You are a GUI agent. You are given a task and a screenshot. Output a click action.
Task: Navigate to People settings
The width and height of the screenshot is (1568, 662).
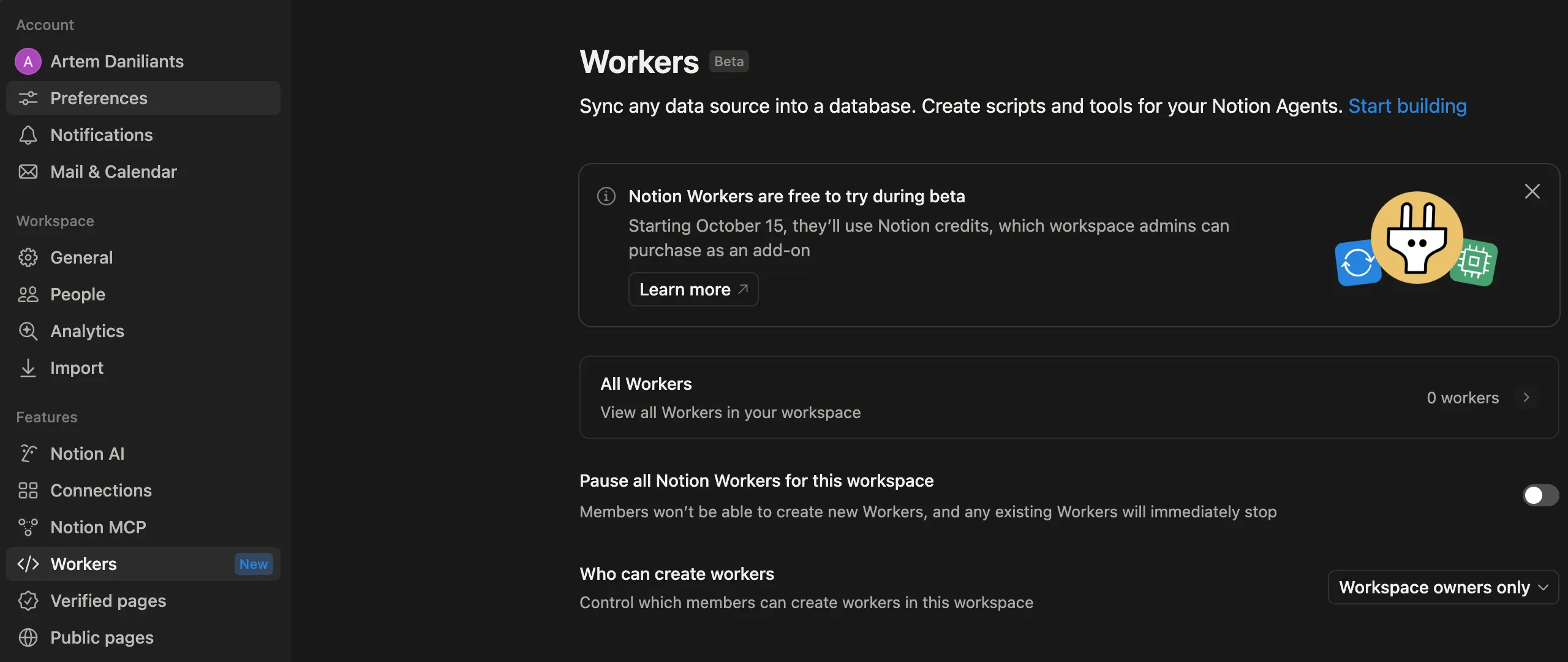143,294
